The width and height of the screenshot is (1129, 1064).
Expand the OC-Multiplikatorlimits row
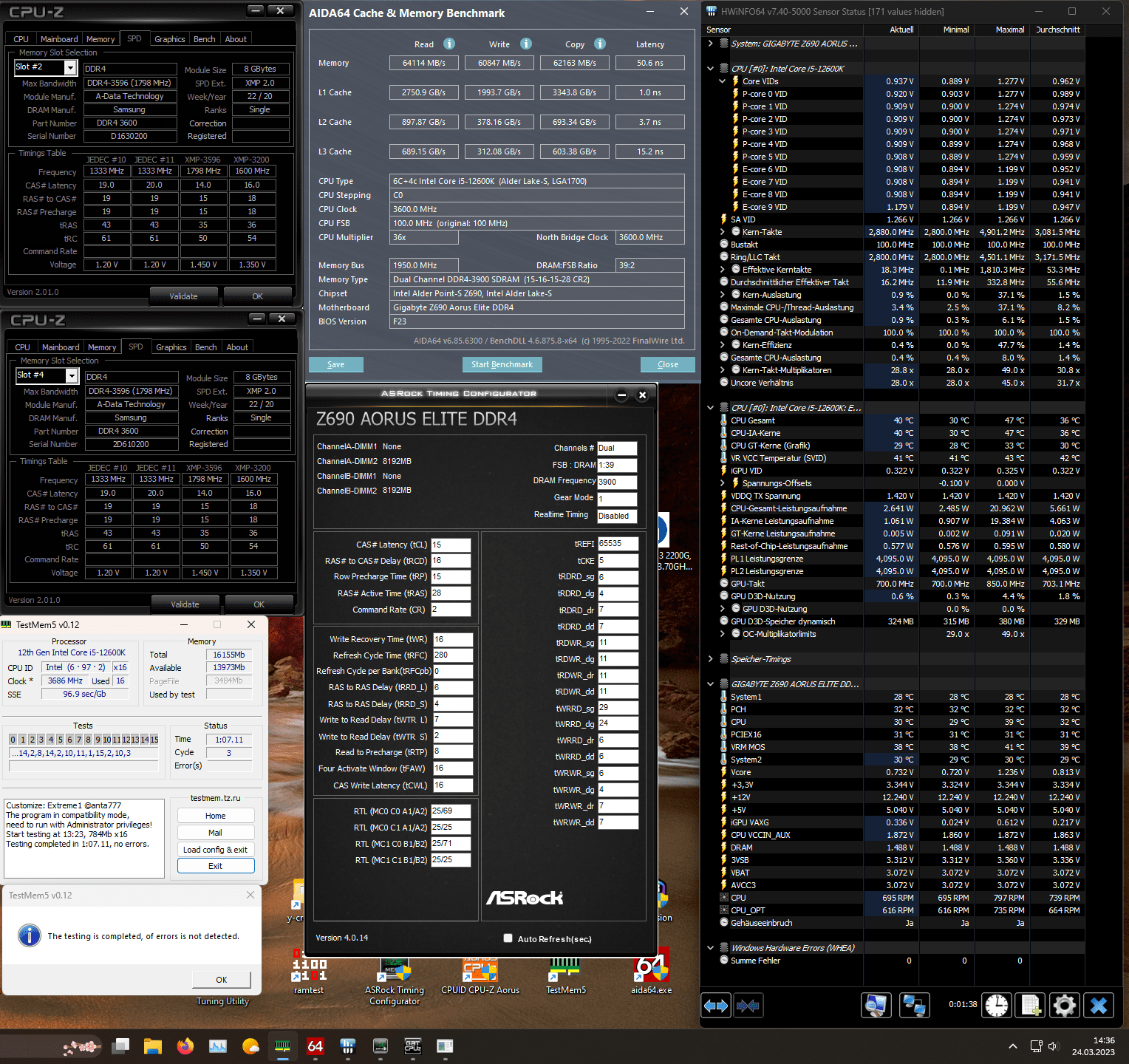pyautogui.click(x=723, y=634)
